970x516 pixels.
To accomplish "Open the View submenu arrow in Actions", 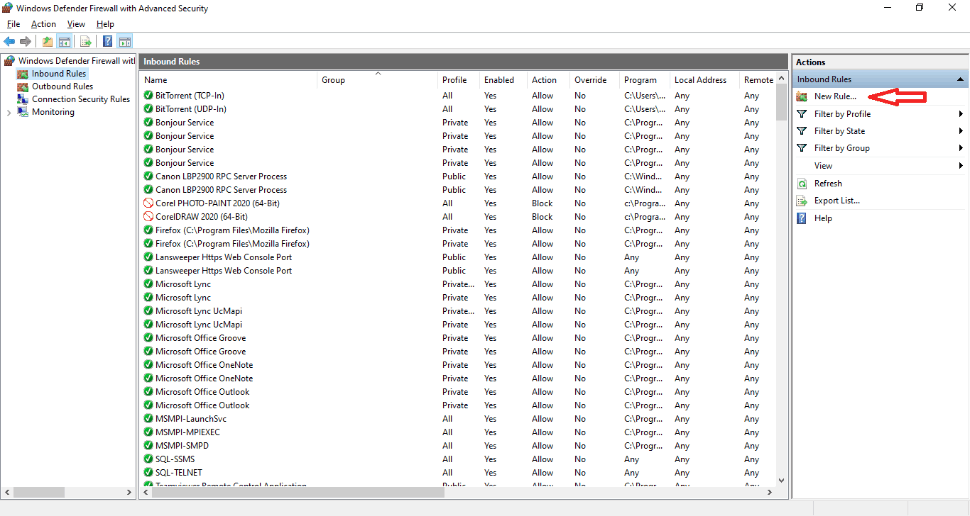I will tap(961, 166).
